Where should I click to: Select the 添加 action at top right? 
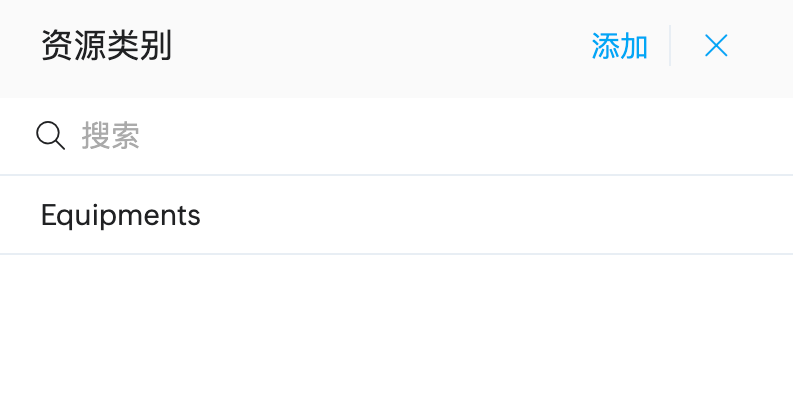(x=620, y=46)
